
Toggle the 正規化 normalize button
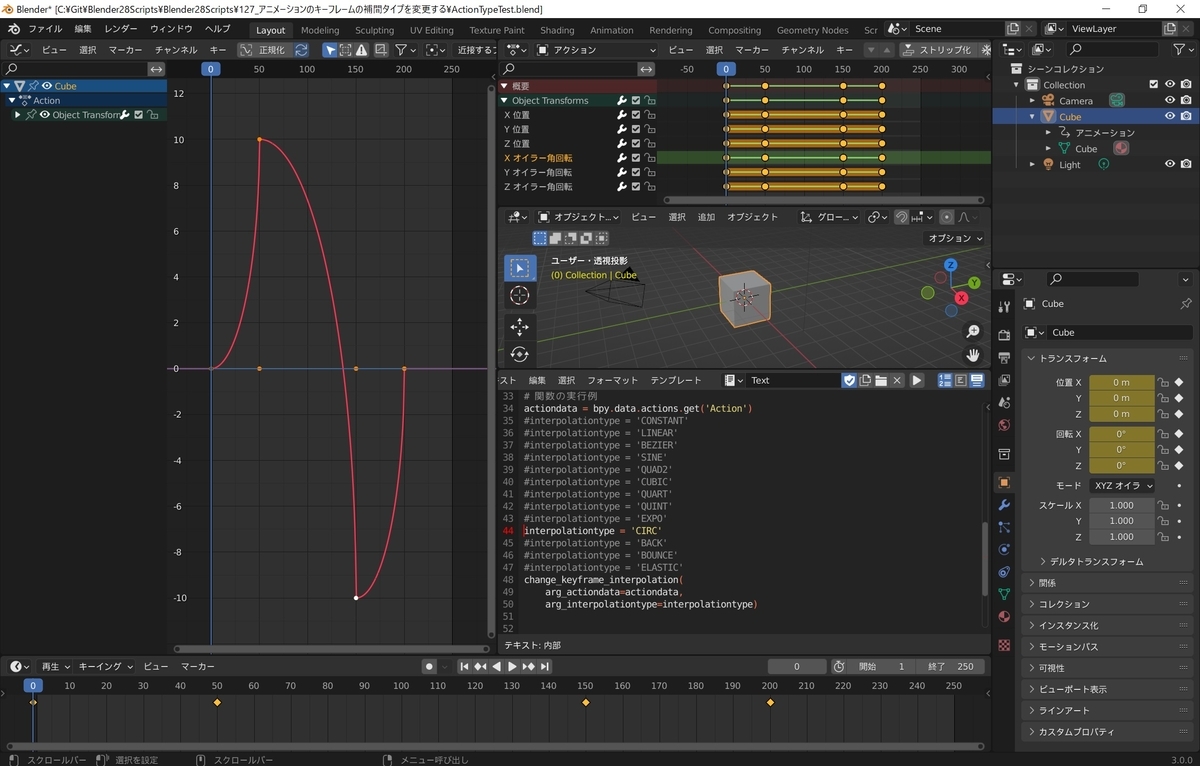pos(263,49)
